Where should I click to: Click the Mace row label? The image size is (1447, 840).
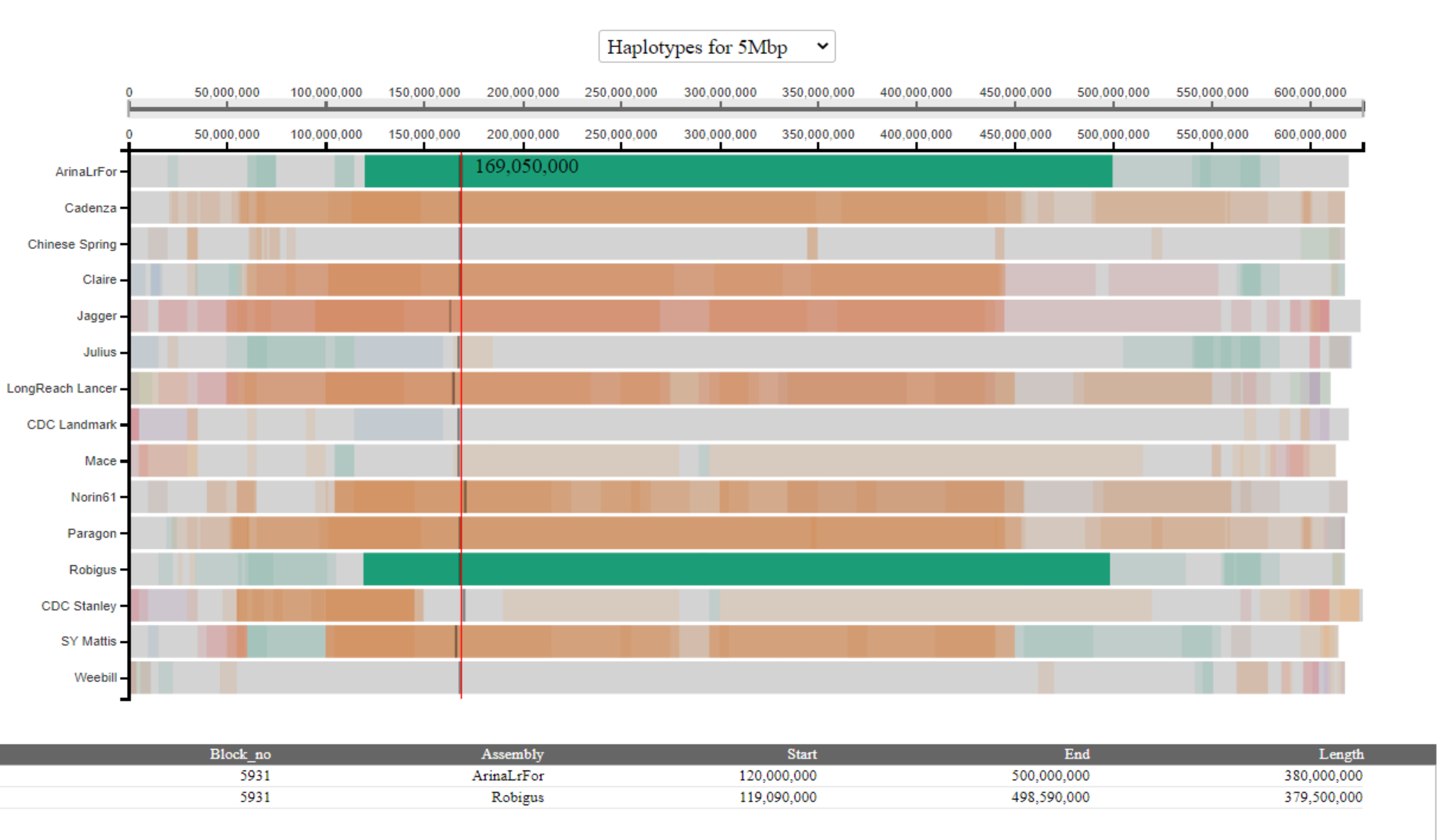tap(100, 461)
